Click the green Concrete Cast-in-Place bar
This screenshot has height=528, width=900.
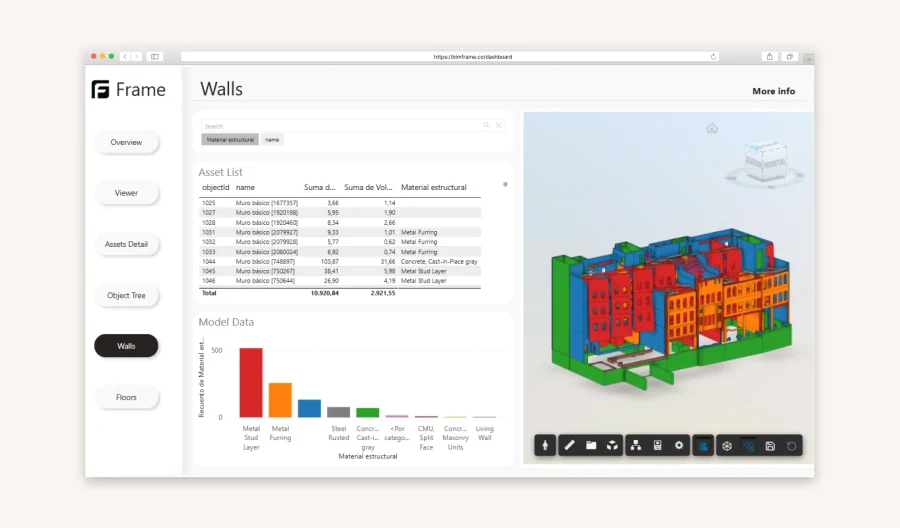click(x=367, y=413)
